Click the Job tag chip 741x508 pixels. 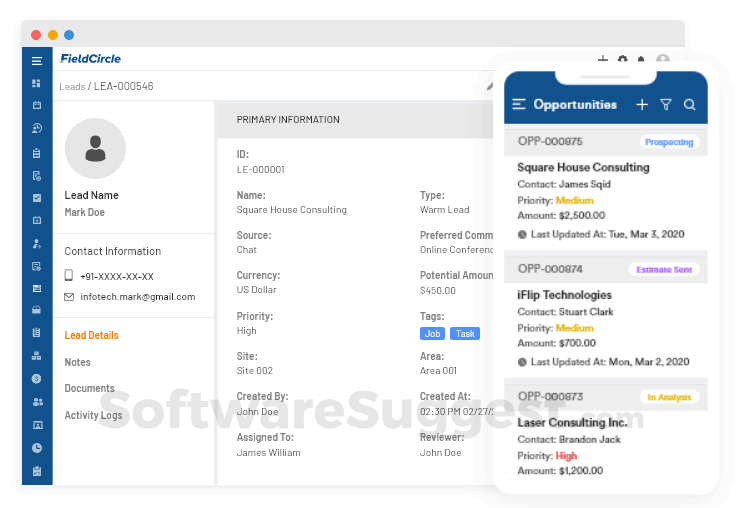point(432,334)
